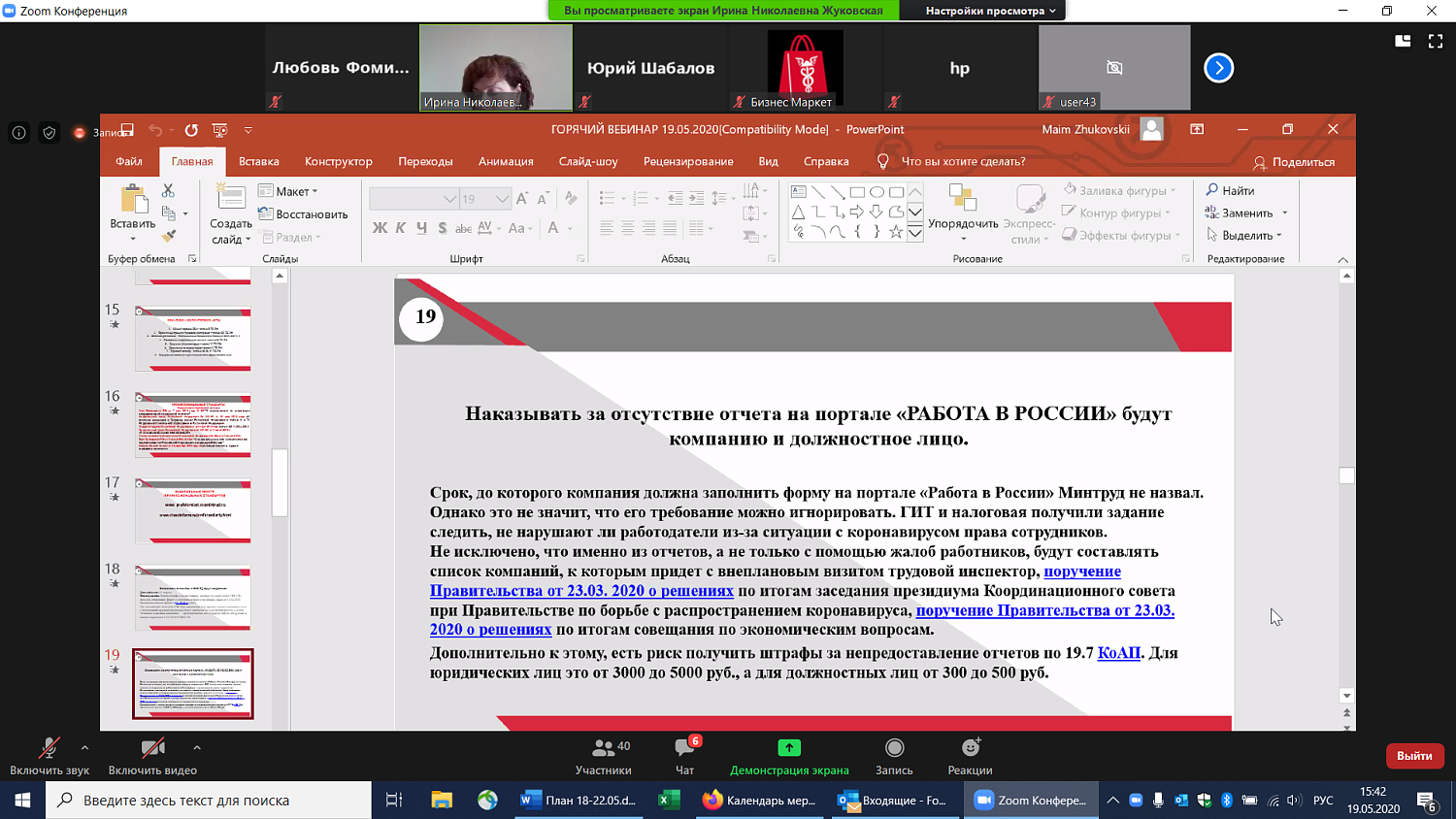Viewport: 1456px width, 819px height.
Task: Open the font name combo box
Action: (x=414, y=198)
